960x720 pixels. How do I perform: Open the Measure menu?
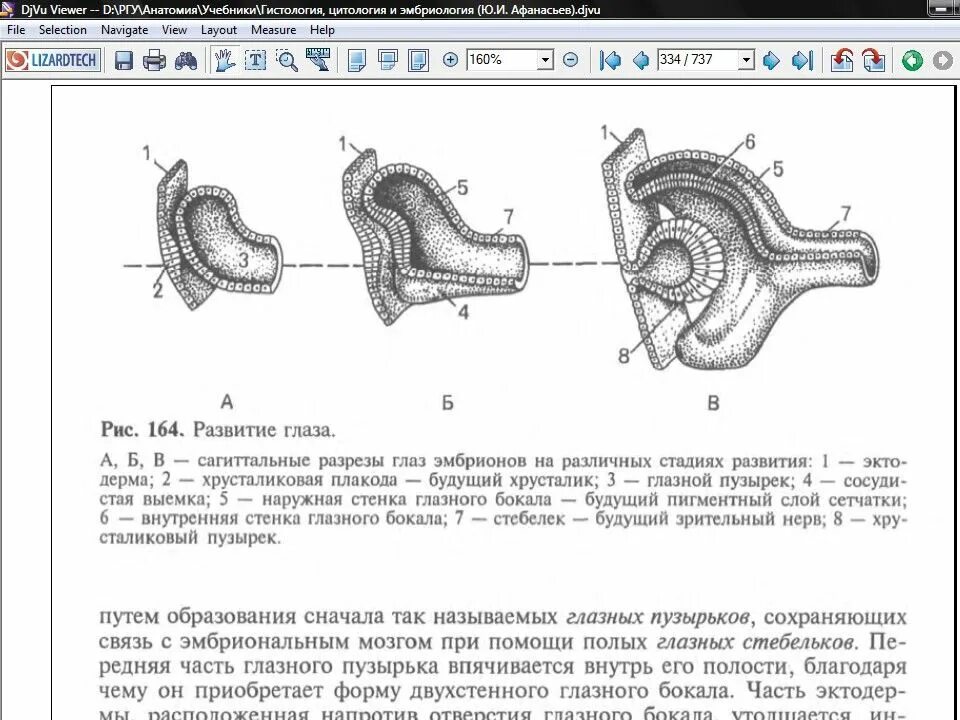[273, 29]
